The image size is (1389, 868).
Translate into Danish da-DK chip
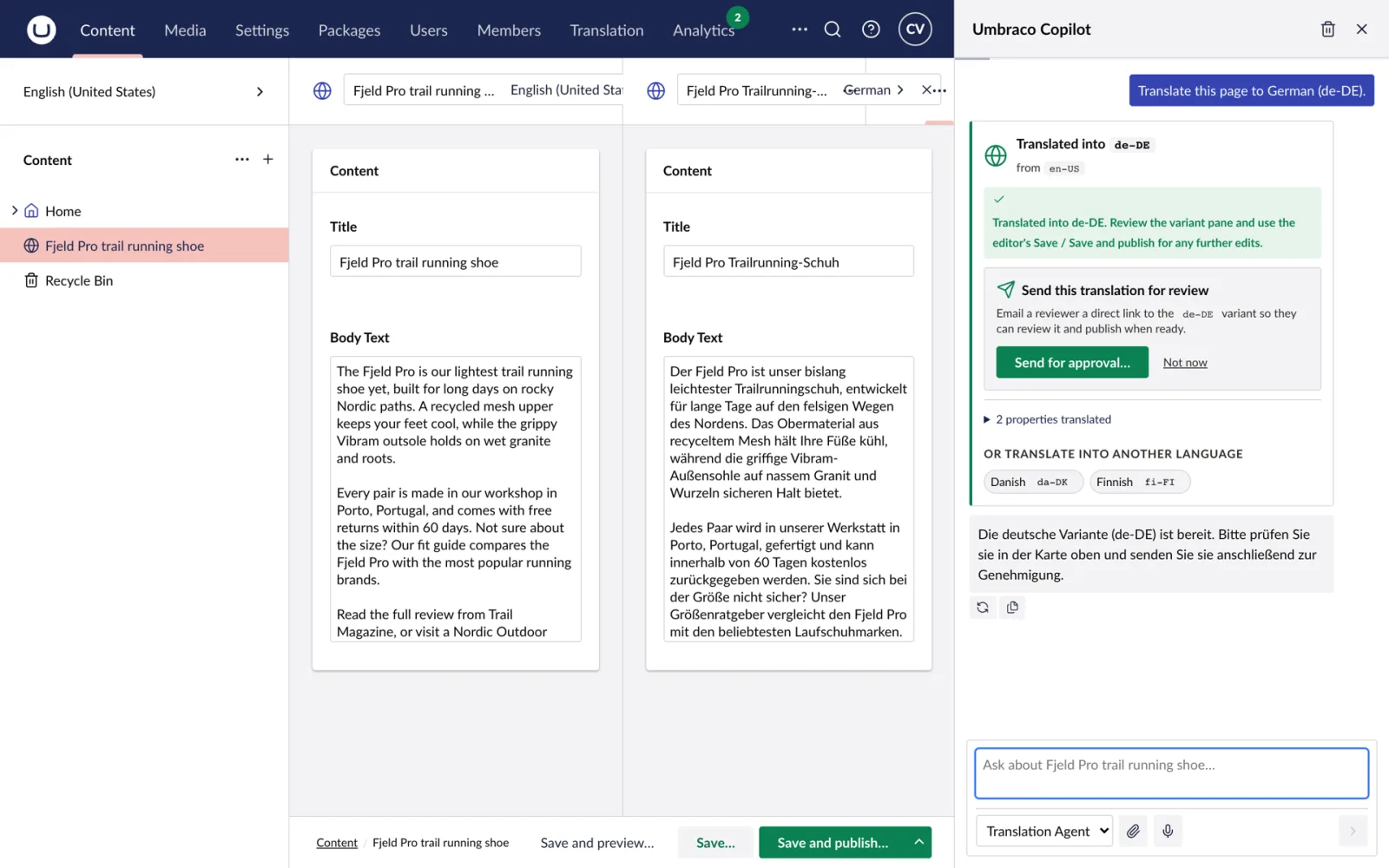coord(1033,482)
